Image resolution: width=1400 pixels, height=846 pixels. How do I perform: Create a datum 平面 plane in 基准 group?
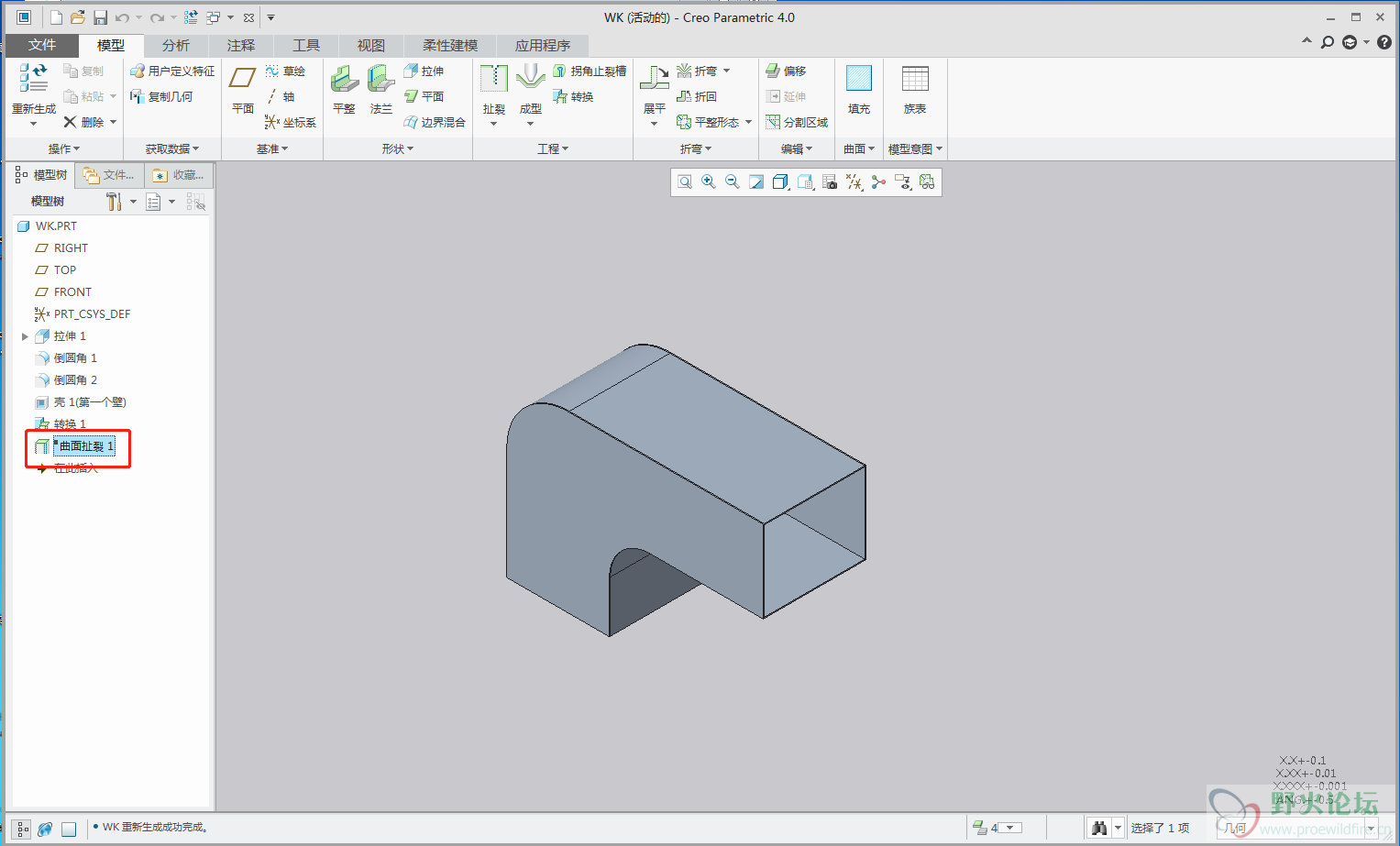(x=243, y=90)
